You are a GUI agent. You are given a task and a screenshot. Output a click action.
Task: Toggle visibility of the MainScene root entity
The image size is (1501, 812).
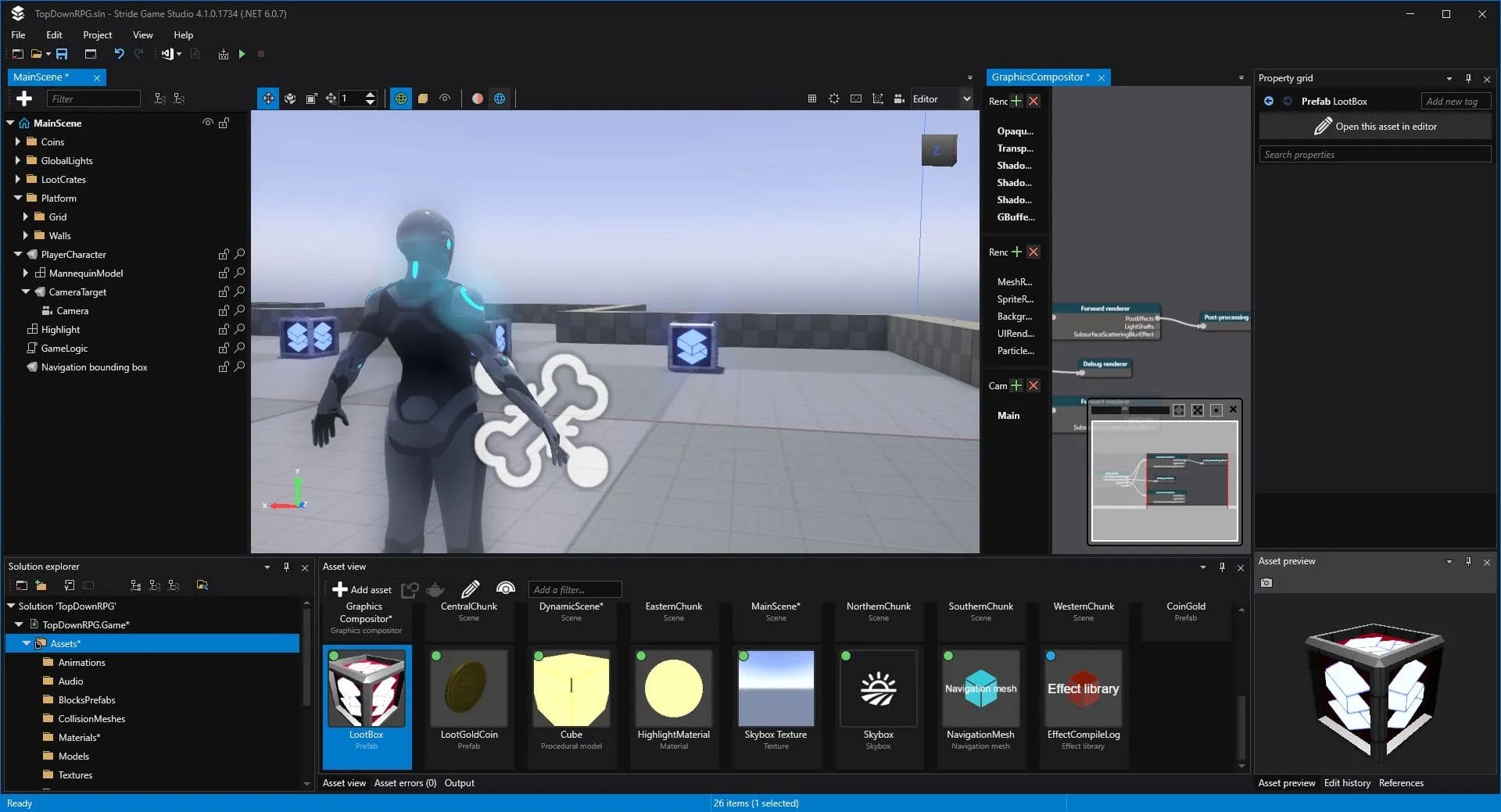207,123
